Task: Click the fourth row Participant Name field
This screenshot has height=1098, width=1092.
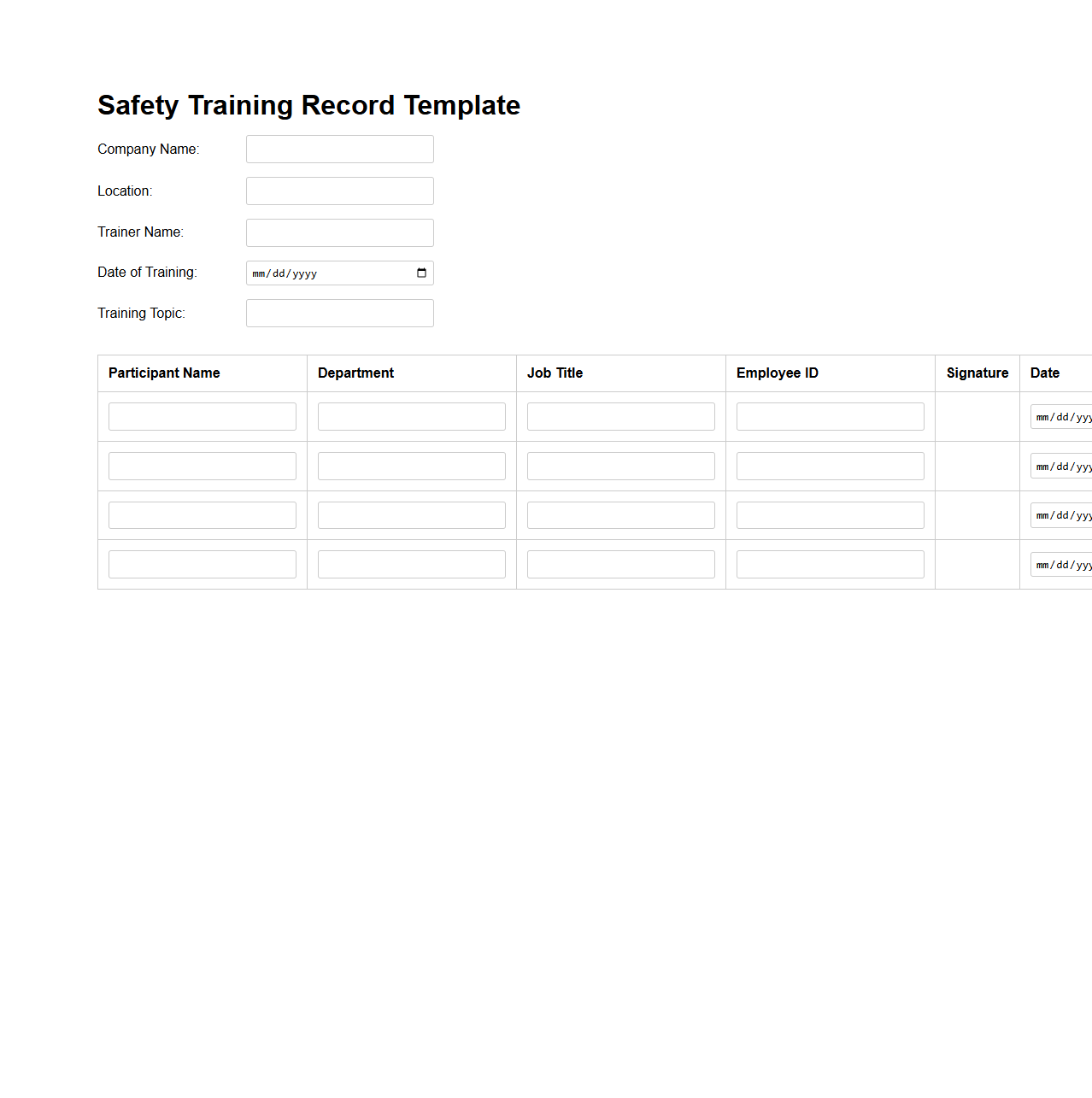Action: tap(202, 564)
